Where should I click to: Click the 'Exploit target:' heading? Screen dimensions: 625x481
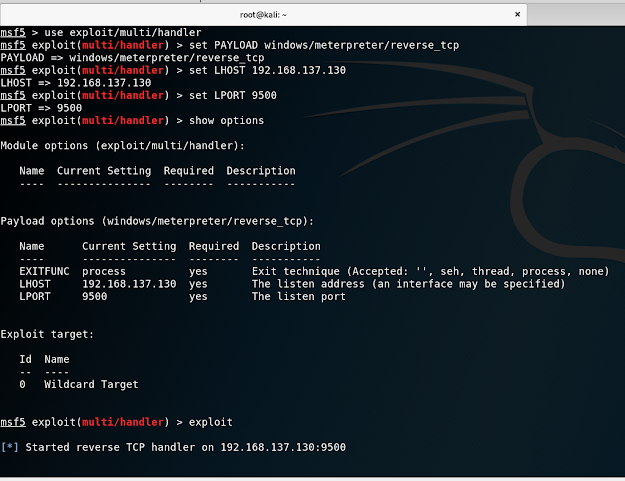47,334
